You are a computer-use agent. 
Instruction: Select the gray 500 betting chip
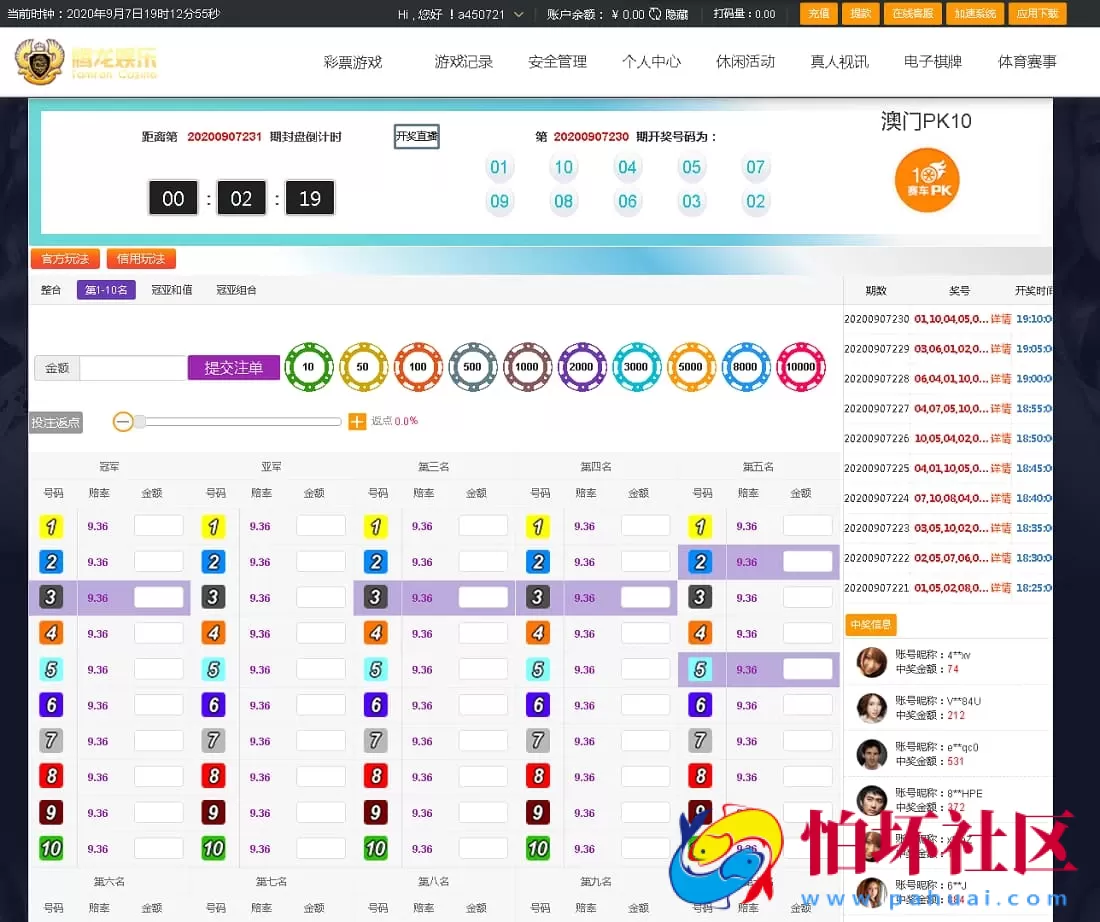pos(472,367)
